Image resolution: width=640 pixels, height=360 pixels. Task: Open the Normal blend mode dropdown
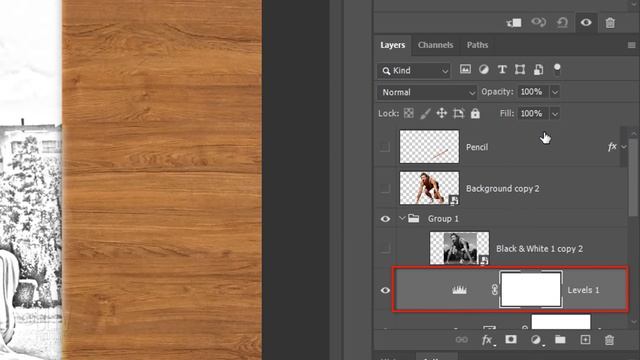point(427,92)
